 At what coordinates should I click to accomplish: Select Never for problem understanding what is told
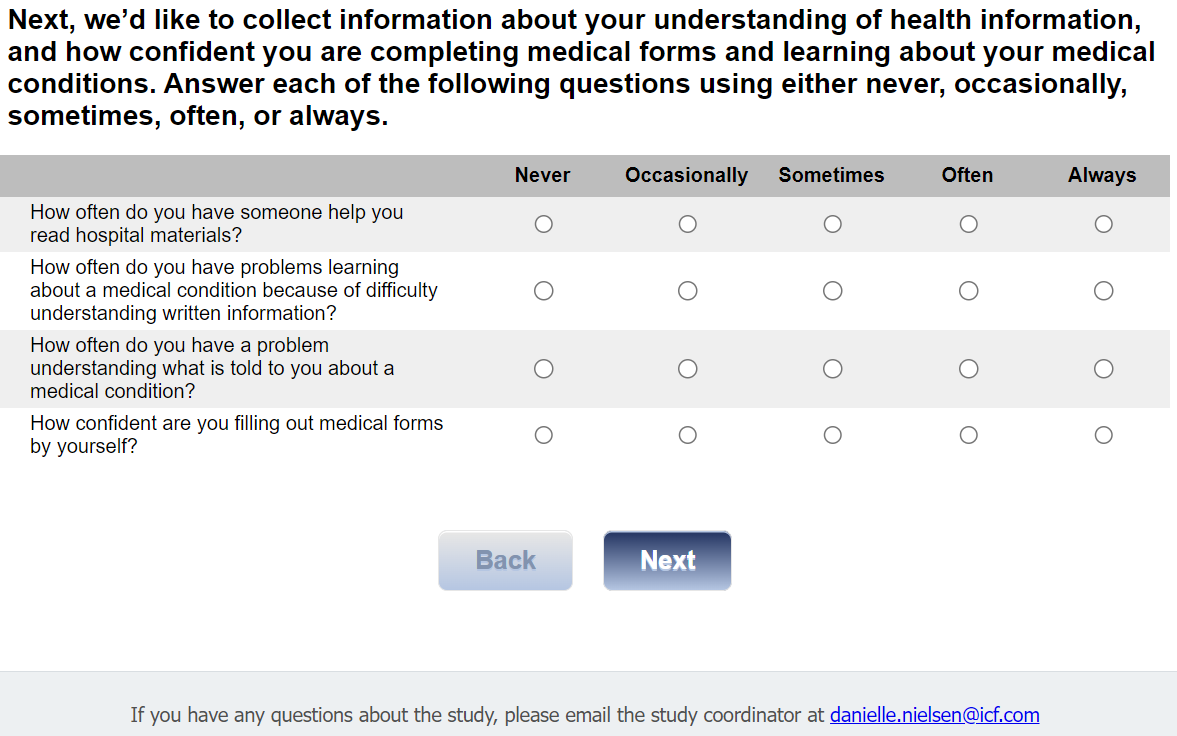coord(543,369)
